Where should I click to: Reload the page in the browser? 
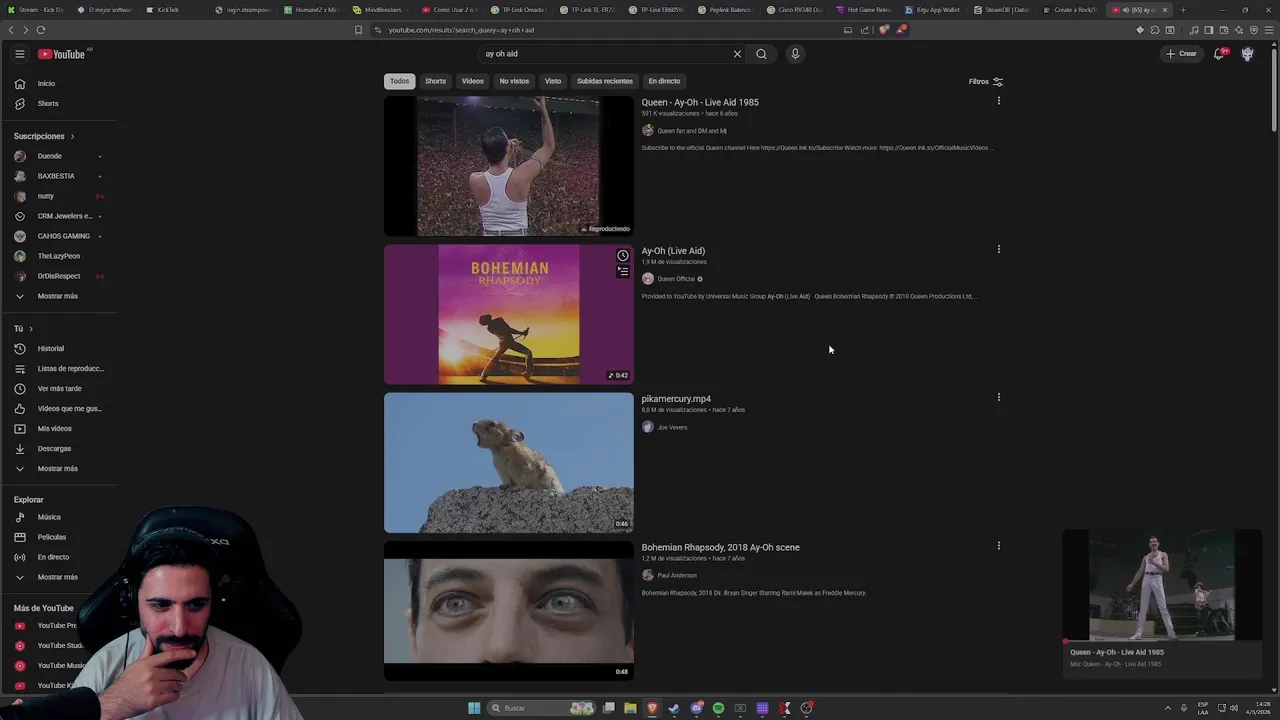click(40, 30)
